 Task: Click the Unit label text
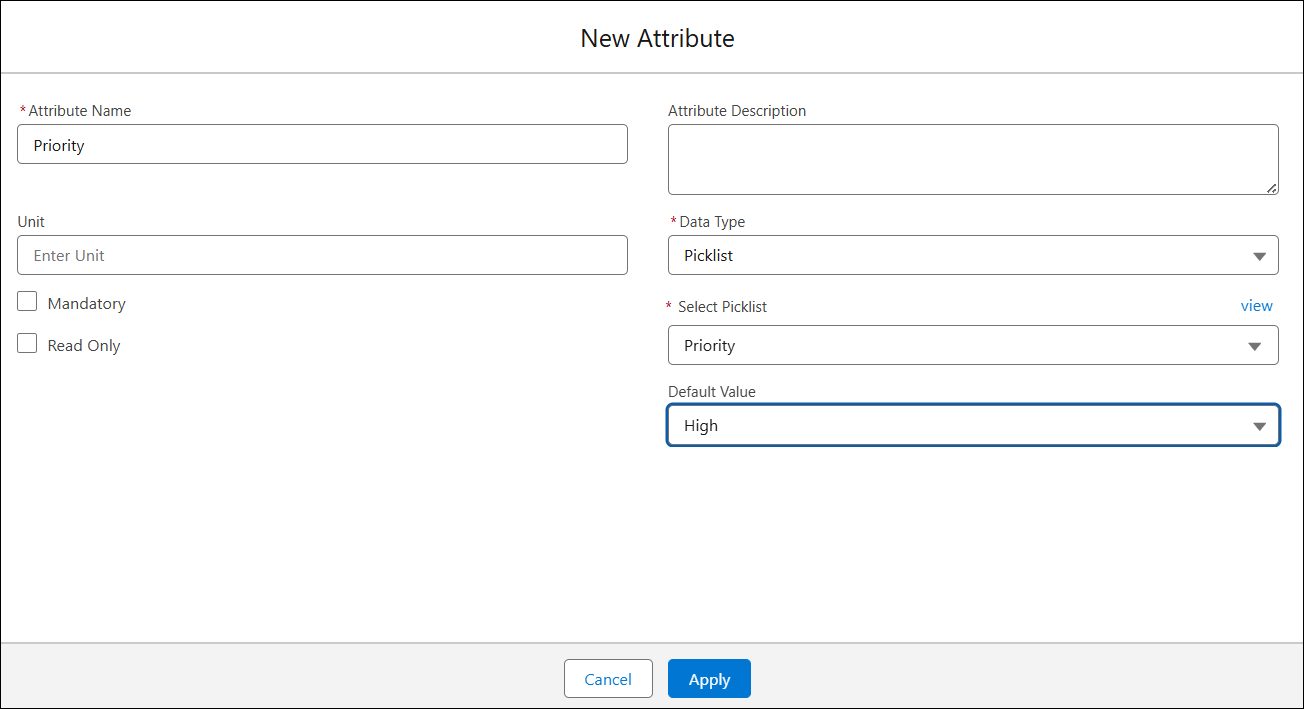click(31, 222)
